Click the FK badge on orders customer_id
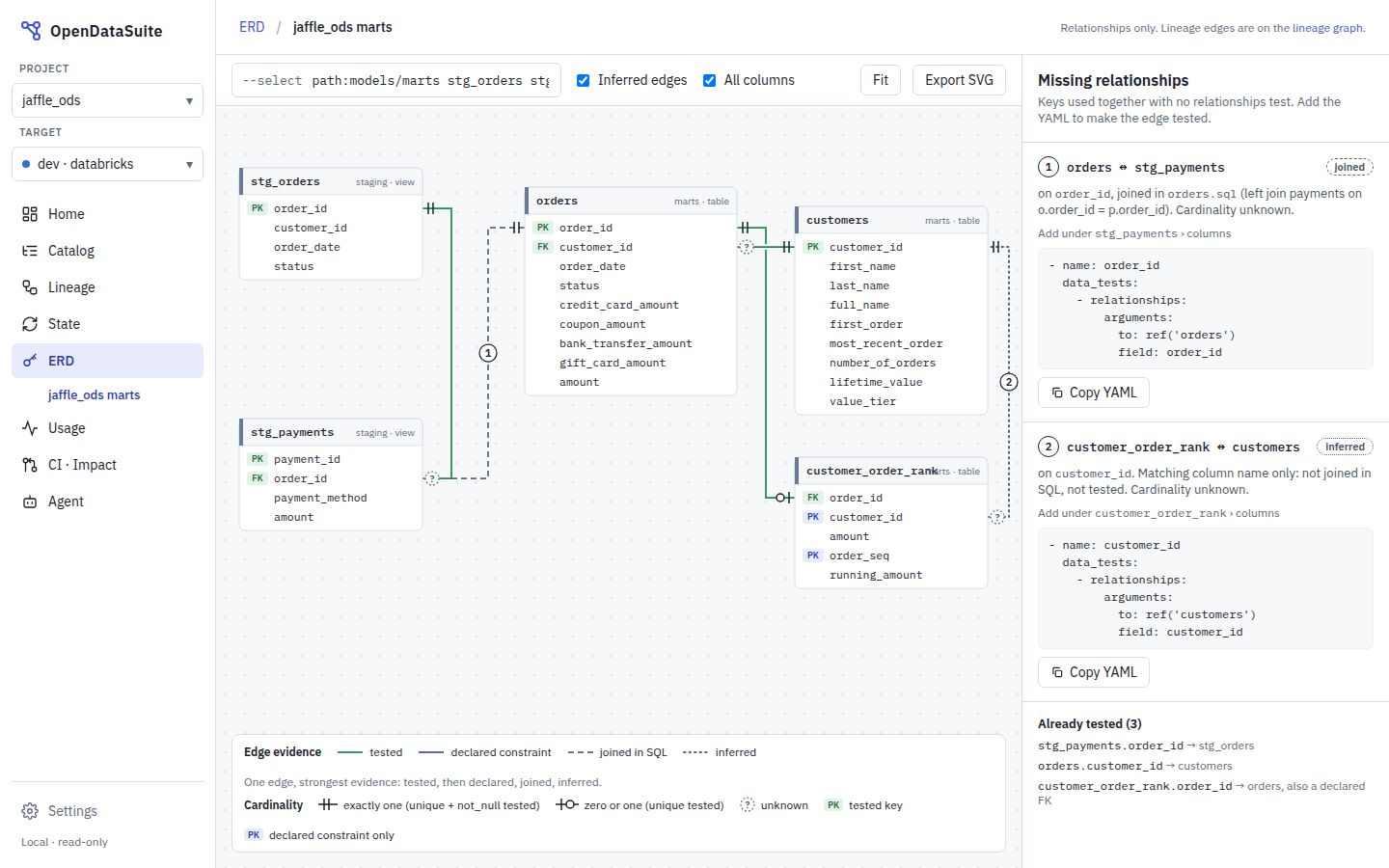Image resolution: width=1389 pixels, height=868 pixels. pos(543,247)
